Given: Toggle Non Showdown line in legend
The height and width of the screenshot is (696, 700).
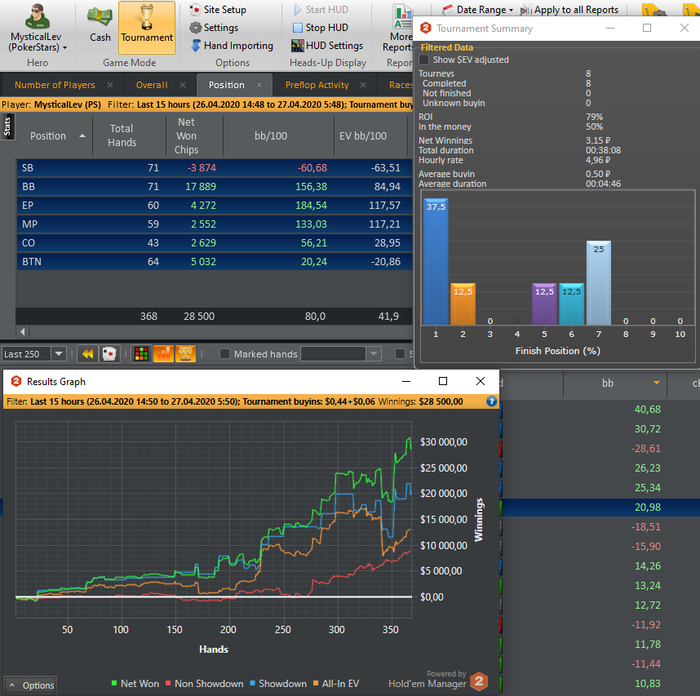Looking at the screenshot, I should pyautogui.click(x=204, y=683).
